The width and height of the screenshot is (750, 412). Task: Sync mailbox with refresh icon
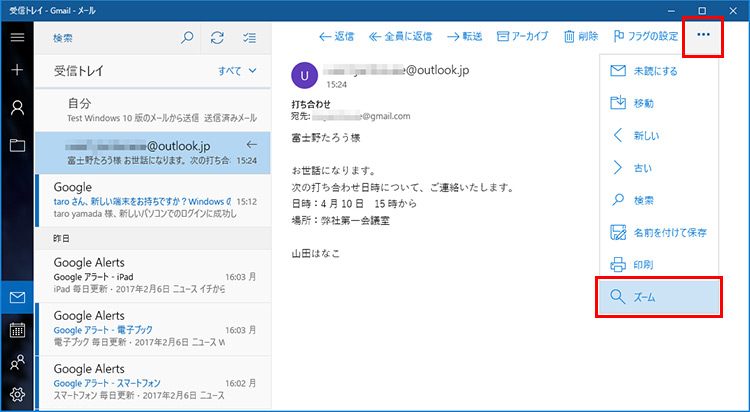coord(217,38)
